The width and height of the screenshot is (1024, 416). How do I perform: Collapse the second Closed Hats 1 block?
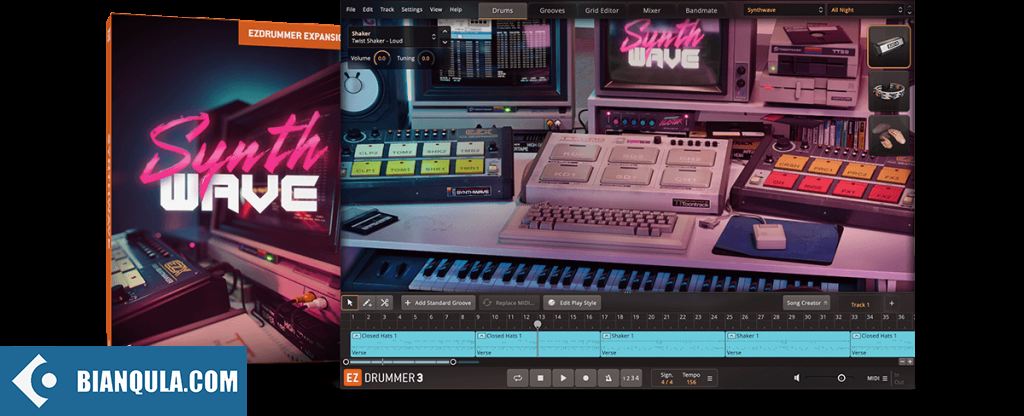(481, 336)
